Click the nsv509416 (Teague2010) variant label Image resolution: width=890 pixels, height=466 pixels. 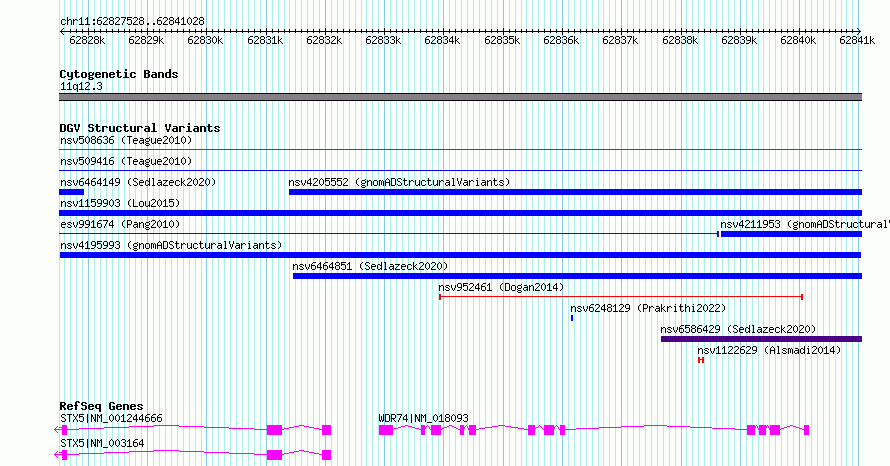[126, 161]
